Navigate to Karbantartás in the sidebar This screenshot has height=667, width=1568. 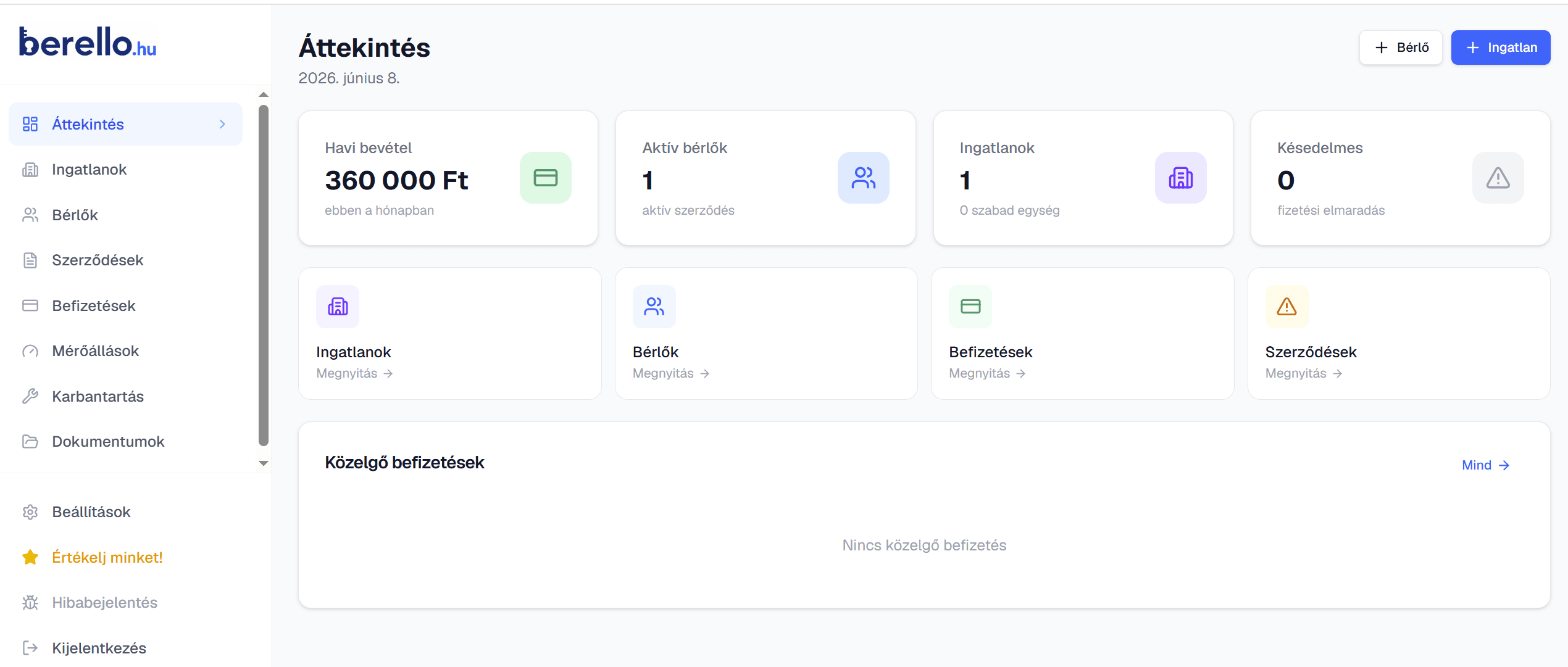pyautogui.click(x=126, y=396)
